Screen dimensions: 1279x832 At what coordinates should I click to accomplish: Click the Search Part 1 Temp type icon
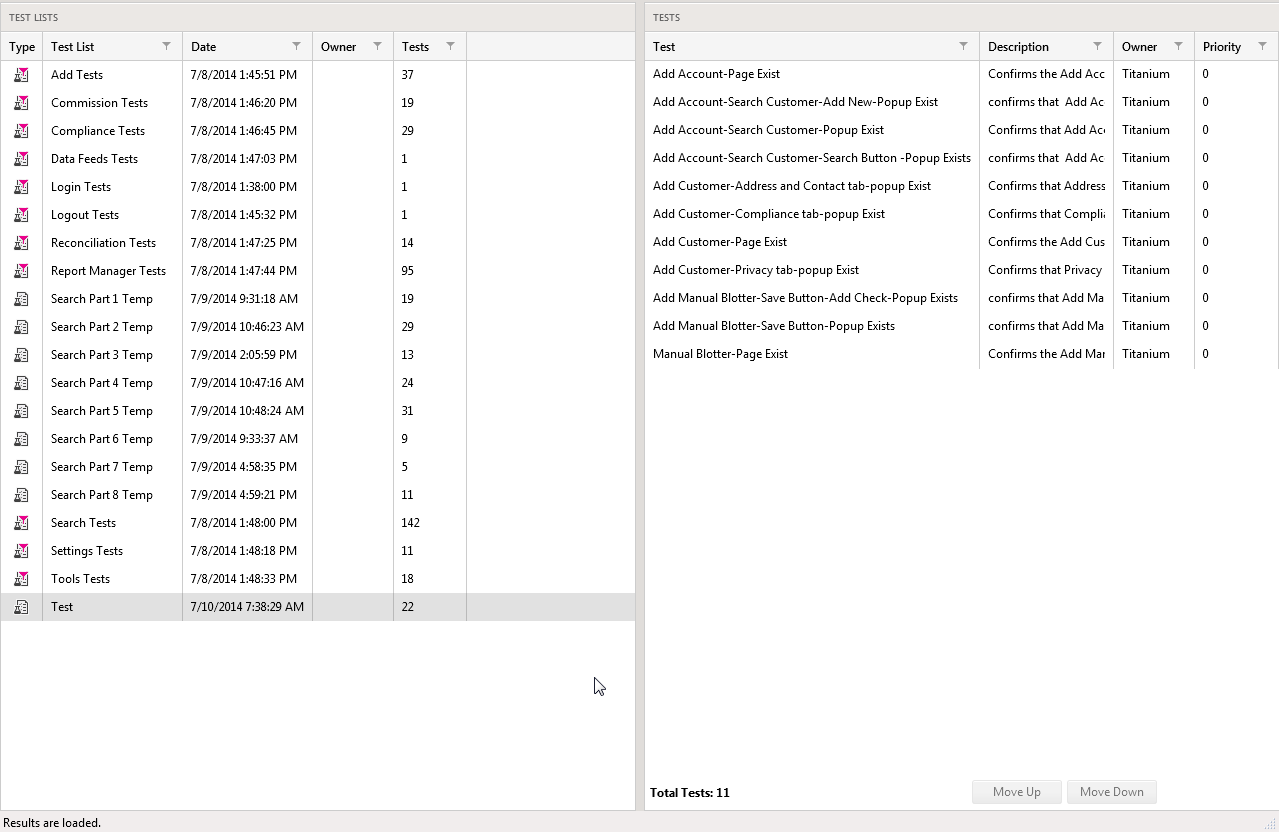click(x=21, y=299)
